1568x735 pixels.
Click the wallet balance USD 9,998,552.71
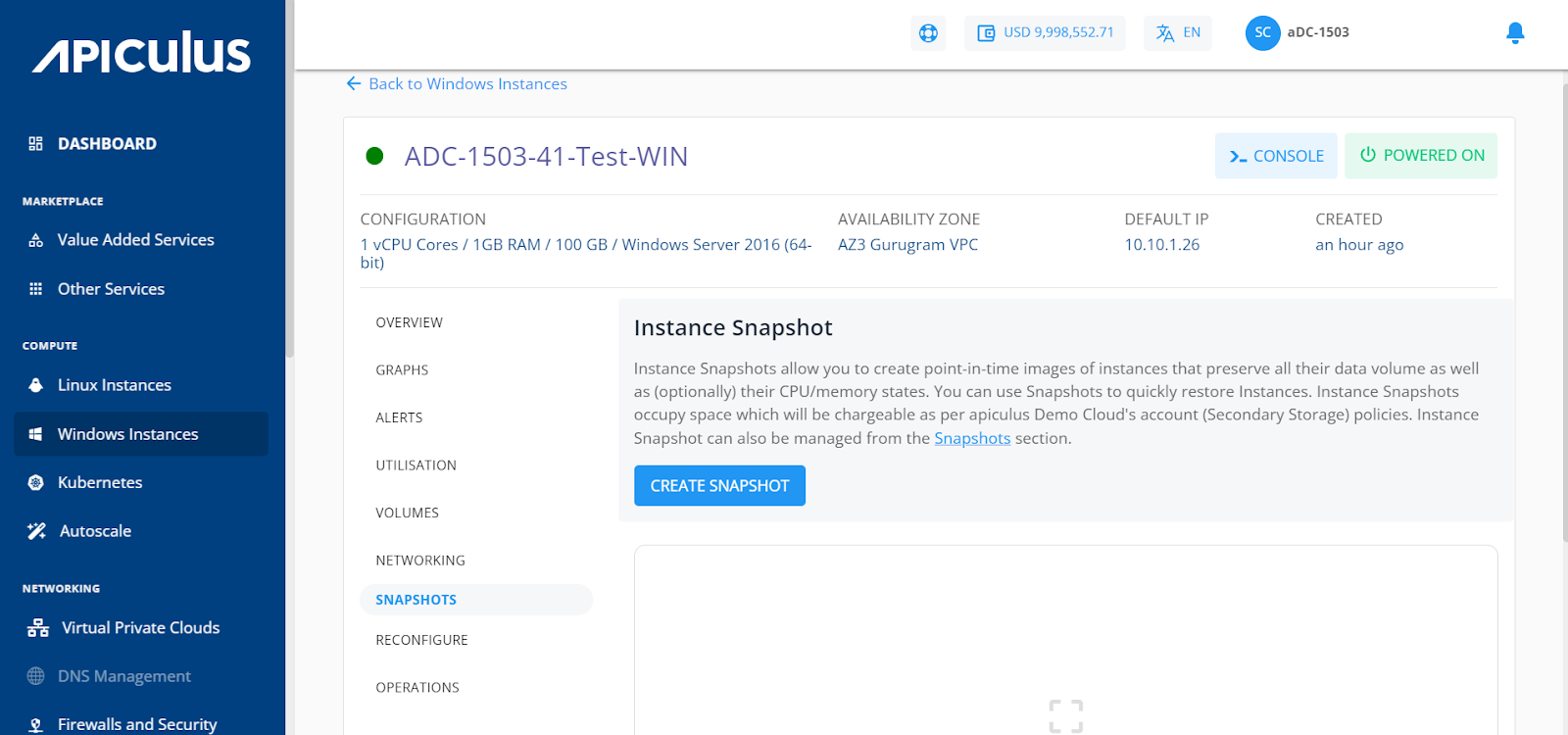(x=1045, y=33)
